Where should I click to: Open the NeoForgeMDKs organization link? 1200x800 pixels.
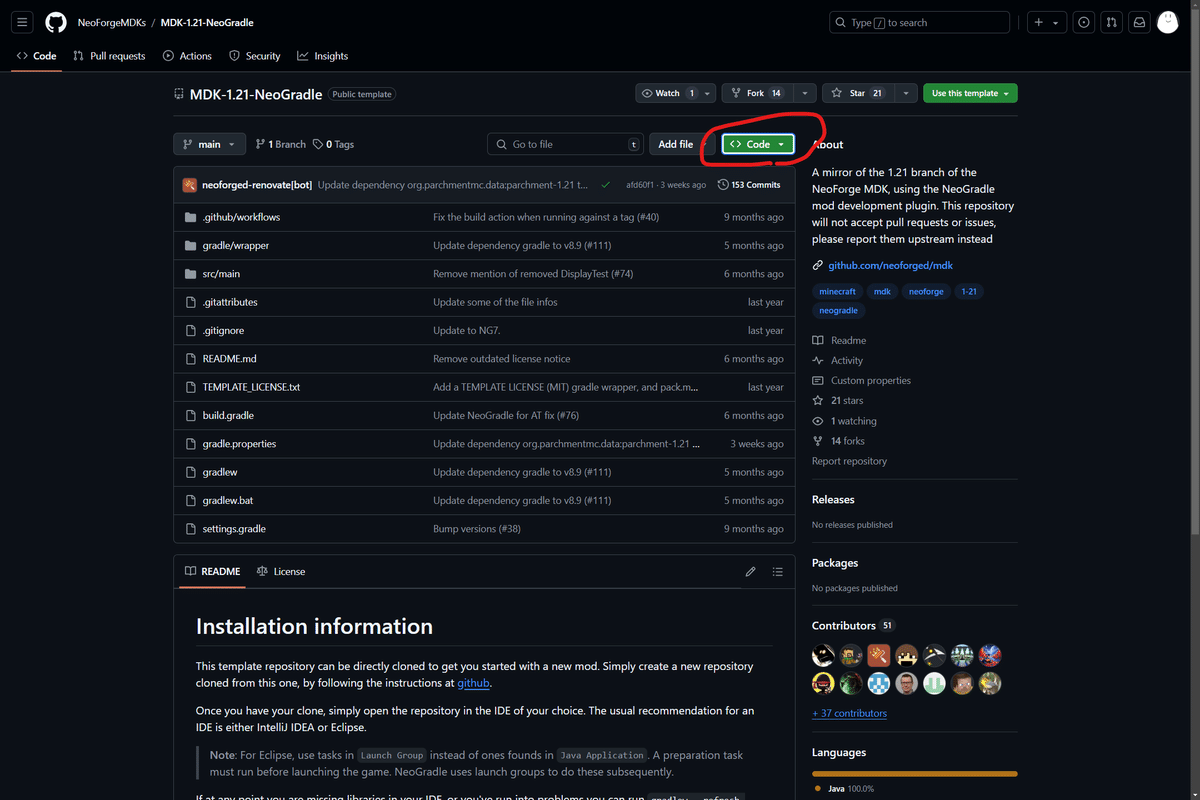(111, 22)
